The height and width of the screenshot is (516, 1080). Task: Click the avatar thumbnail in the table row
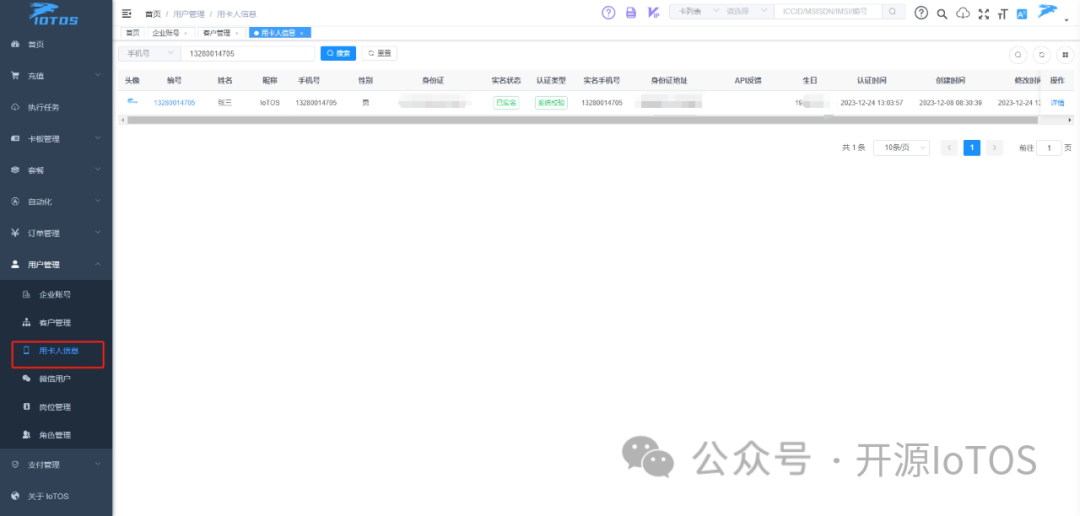[132, 102]
